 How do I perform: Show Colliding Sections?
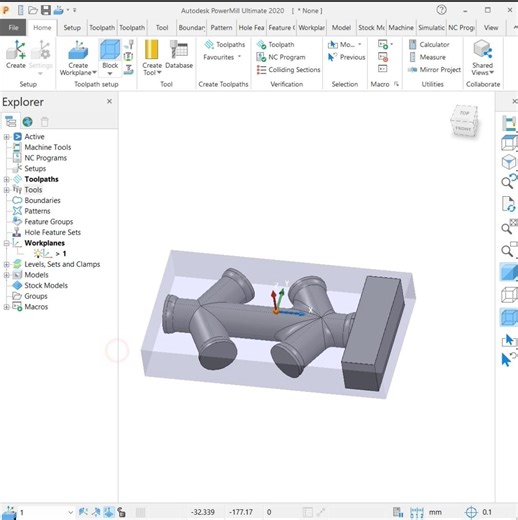[x=288, y=70]
